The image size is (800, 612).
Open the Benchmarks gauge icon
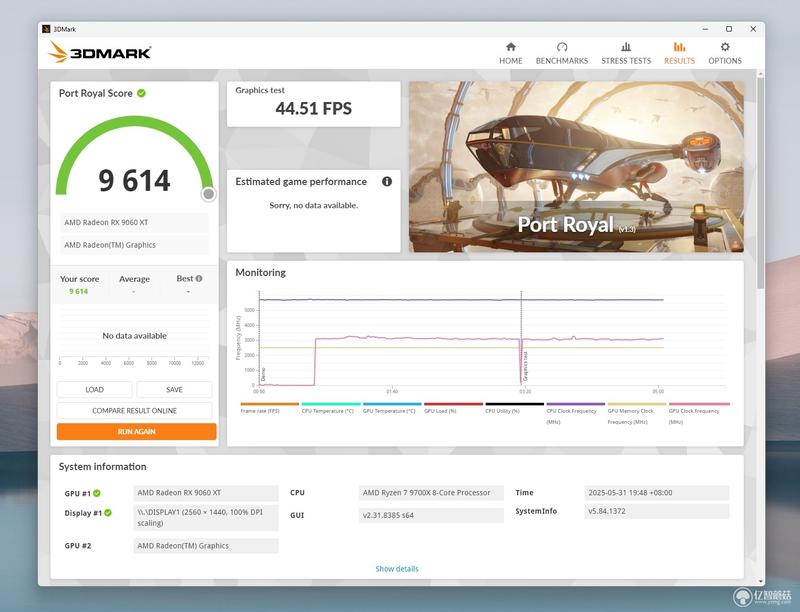[x=562, y=47]
